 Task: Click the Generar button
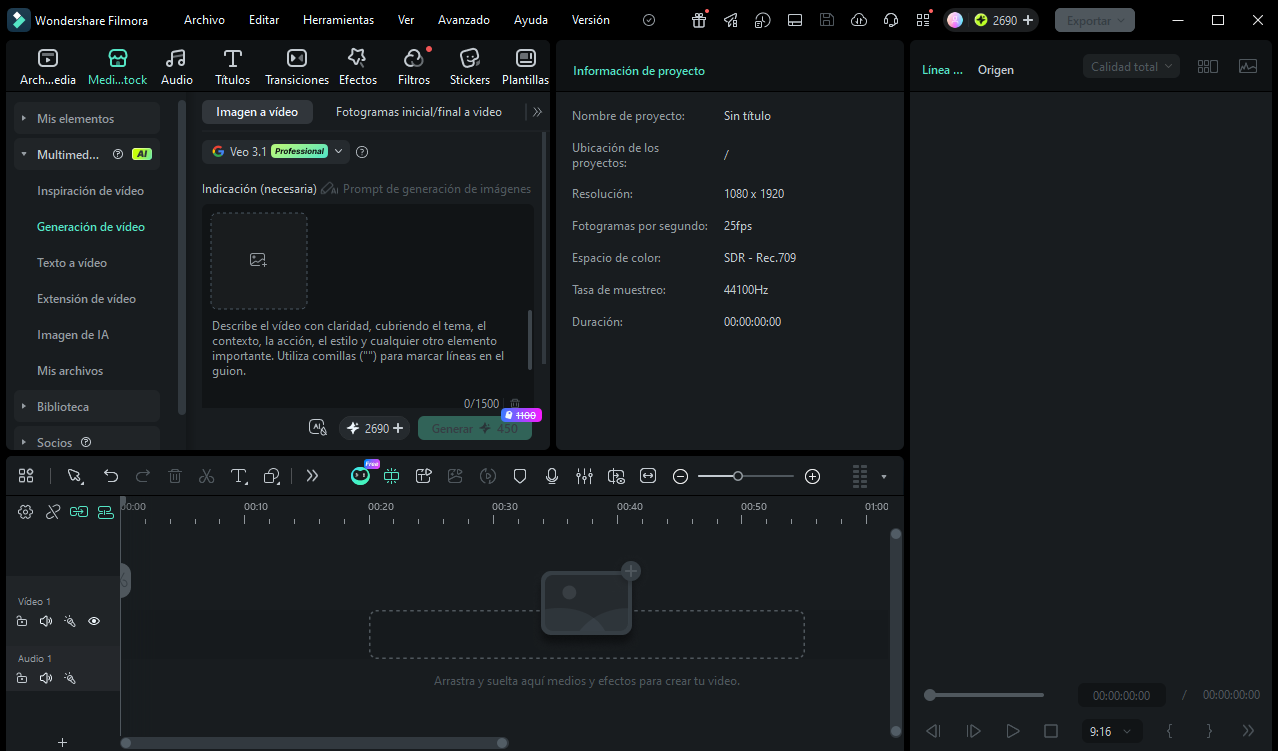(x=475, y=428)
